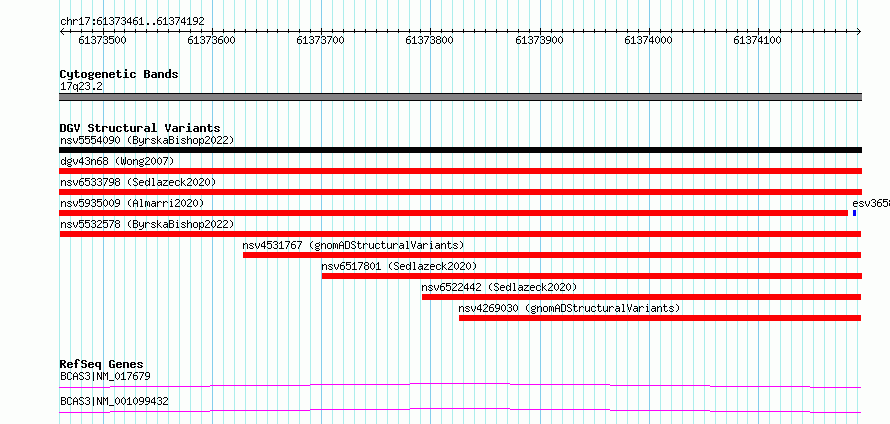This screenshot has width=890, height=424.
Task: Click ruler position 61374100
Action: click(x=758, y=40)
